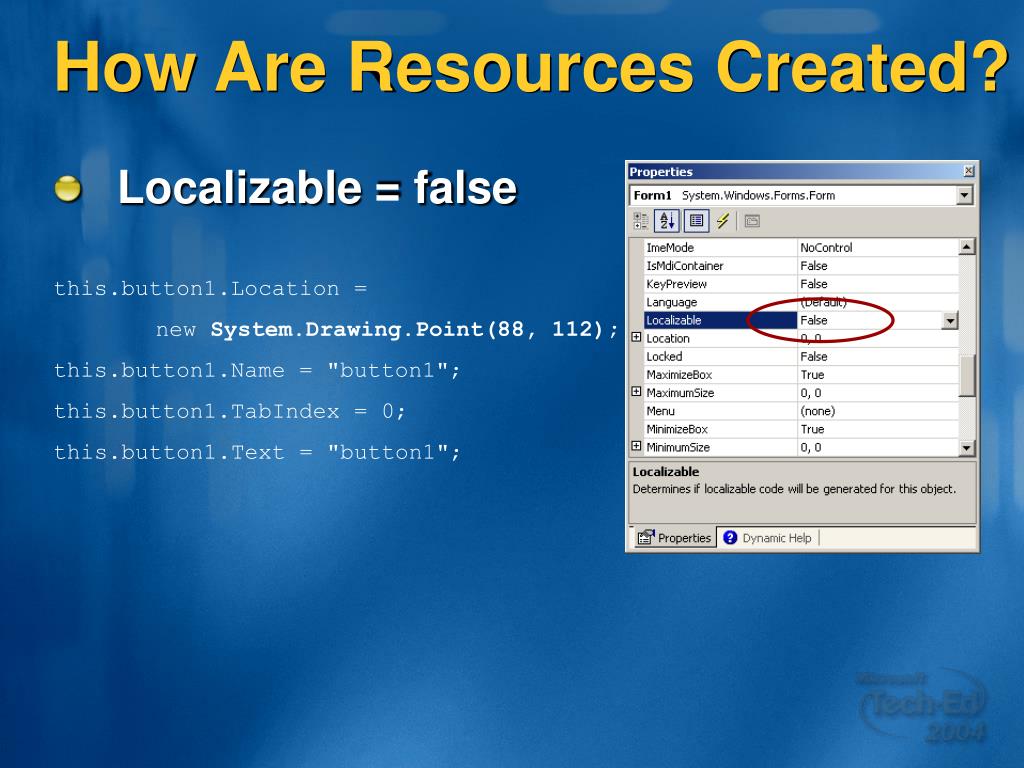Select the IsMdiContainer property row

pos(801,266)
